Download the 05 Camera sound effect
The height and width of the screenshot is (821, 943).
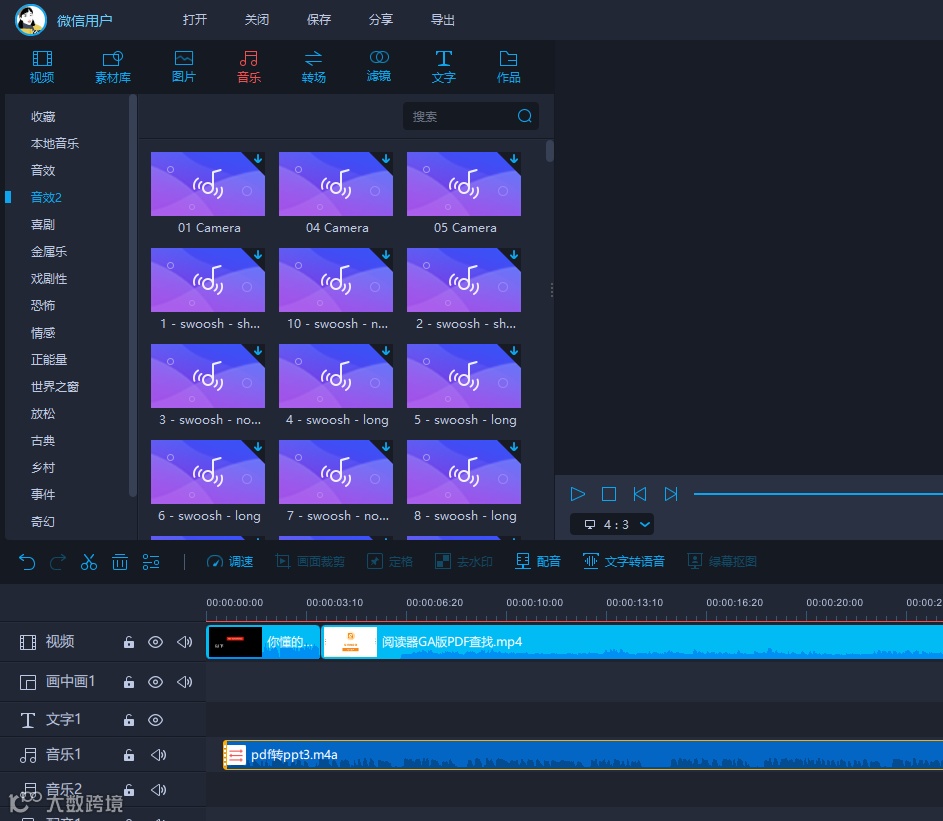514,159
